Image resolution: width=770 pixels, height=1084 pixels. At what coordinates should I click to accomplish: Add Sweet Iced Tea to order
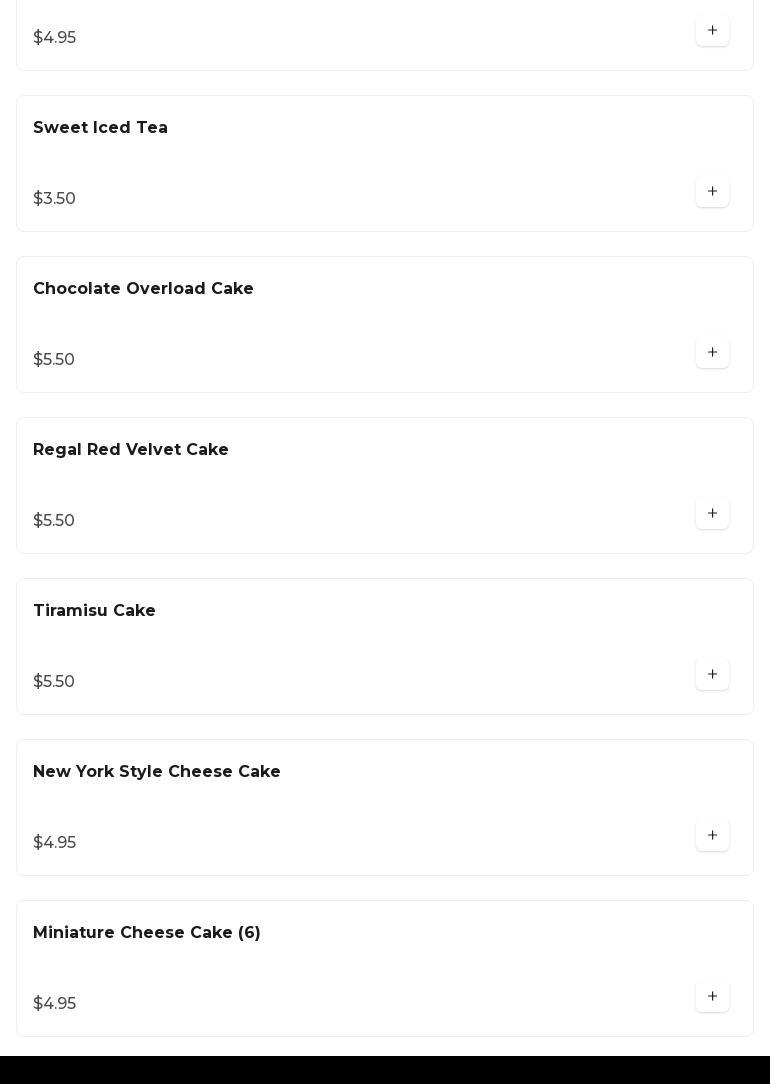tap(712, 192)
